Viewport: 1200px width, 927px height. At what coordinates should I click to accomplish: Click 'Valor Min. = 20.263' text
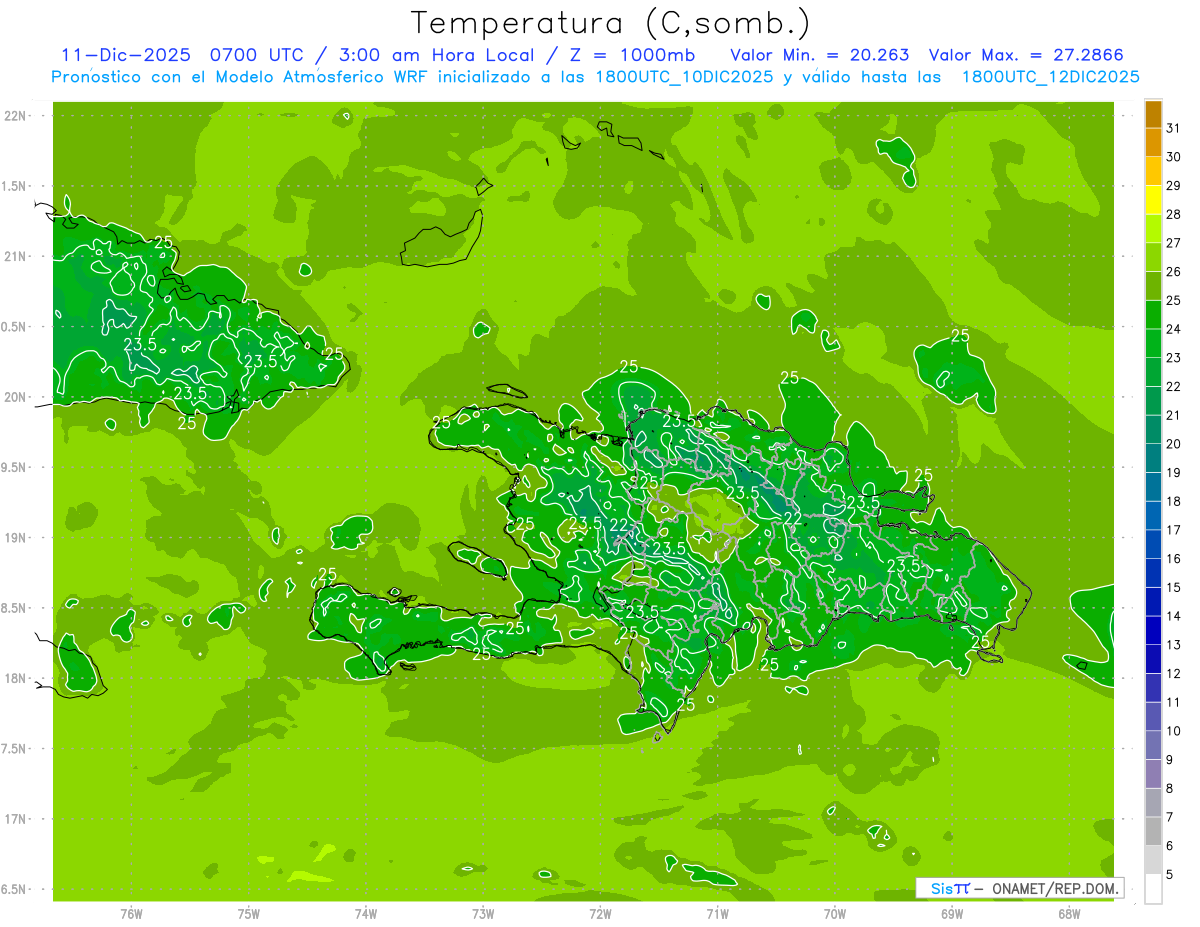pyautogui.click(x=820, y=55)
